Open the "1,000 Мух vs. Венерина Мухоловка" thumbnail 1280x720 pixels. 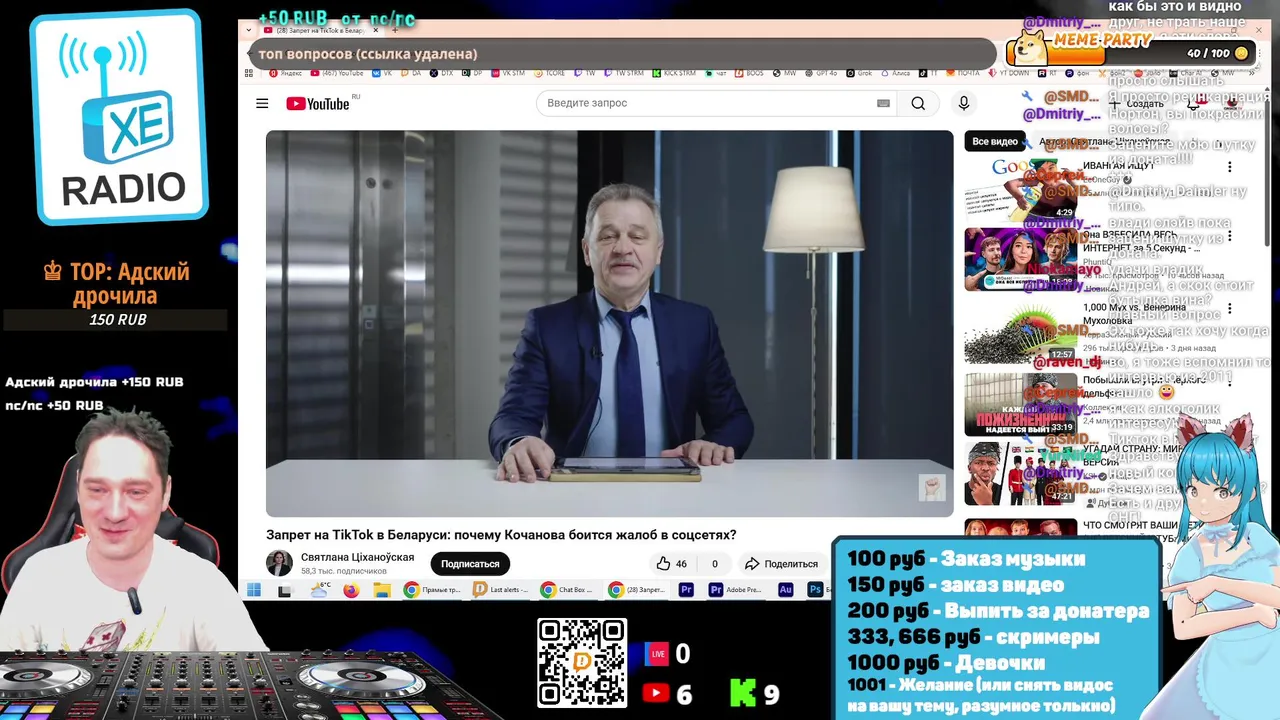point(1020,333)
